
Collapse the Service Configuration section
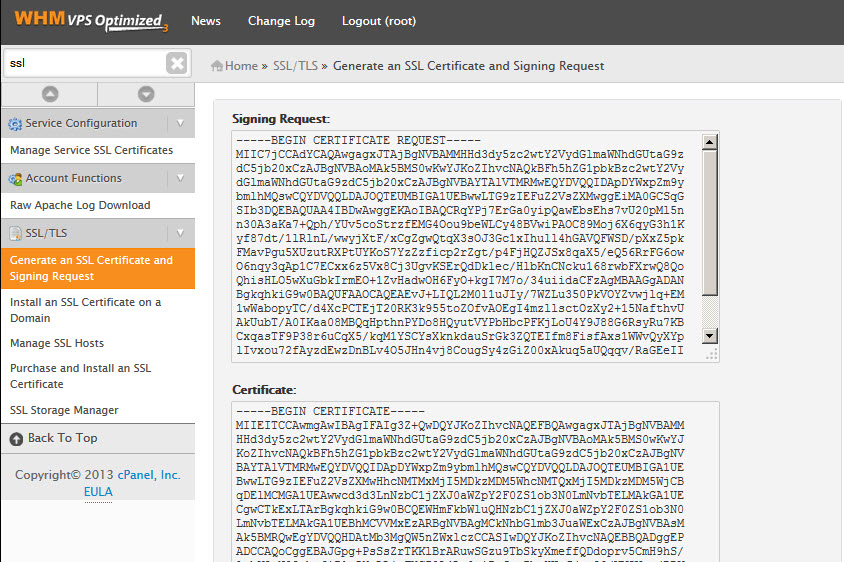click(x=181, y=124)
